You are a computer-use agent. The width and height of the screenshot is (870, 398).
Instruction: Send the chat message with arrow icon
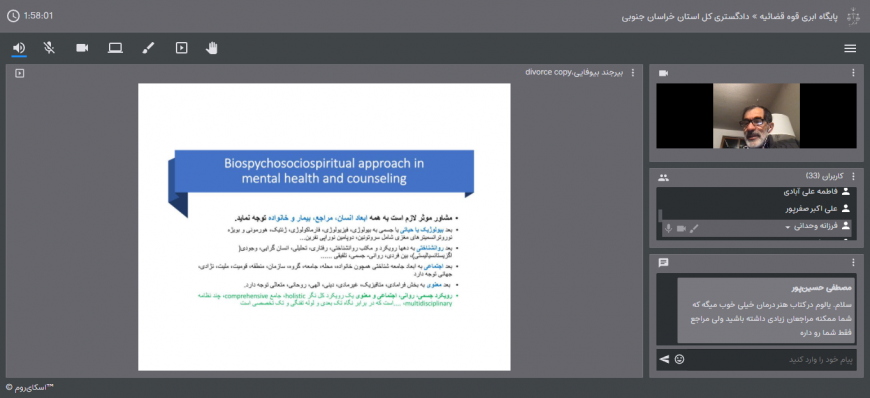click(664, 360)
